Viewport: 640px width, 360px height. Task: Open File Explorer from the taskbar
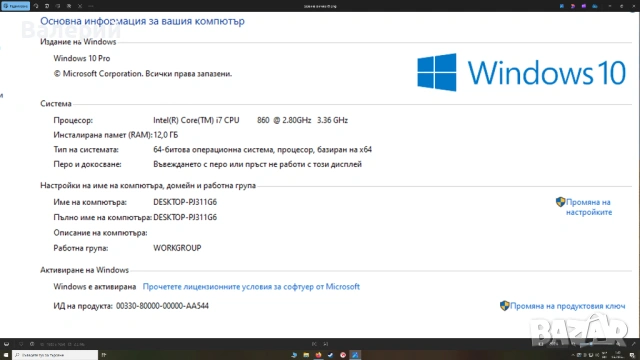pyautogui.click(x=306, y=355)
